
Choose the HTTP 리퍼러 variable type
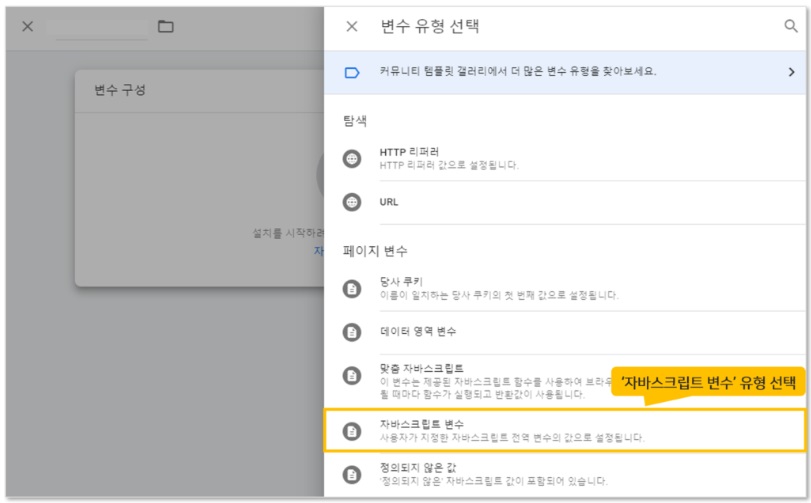(565, 159)
